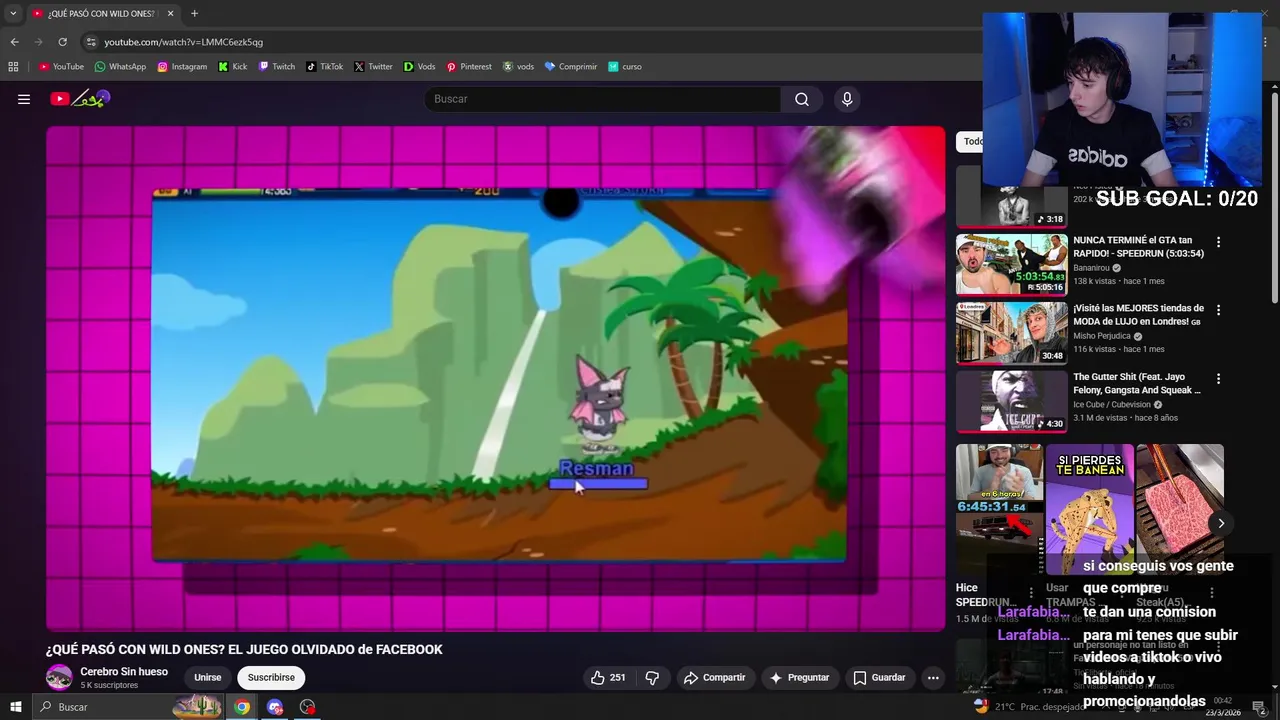Open the TikTok bookmark
1280x720 pixels.
tap(325, 67)
